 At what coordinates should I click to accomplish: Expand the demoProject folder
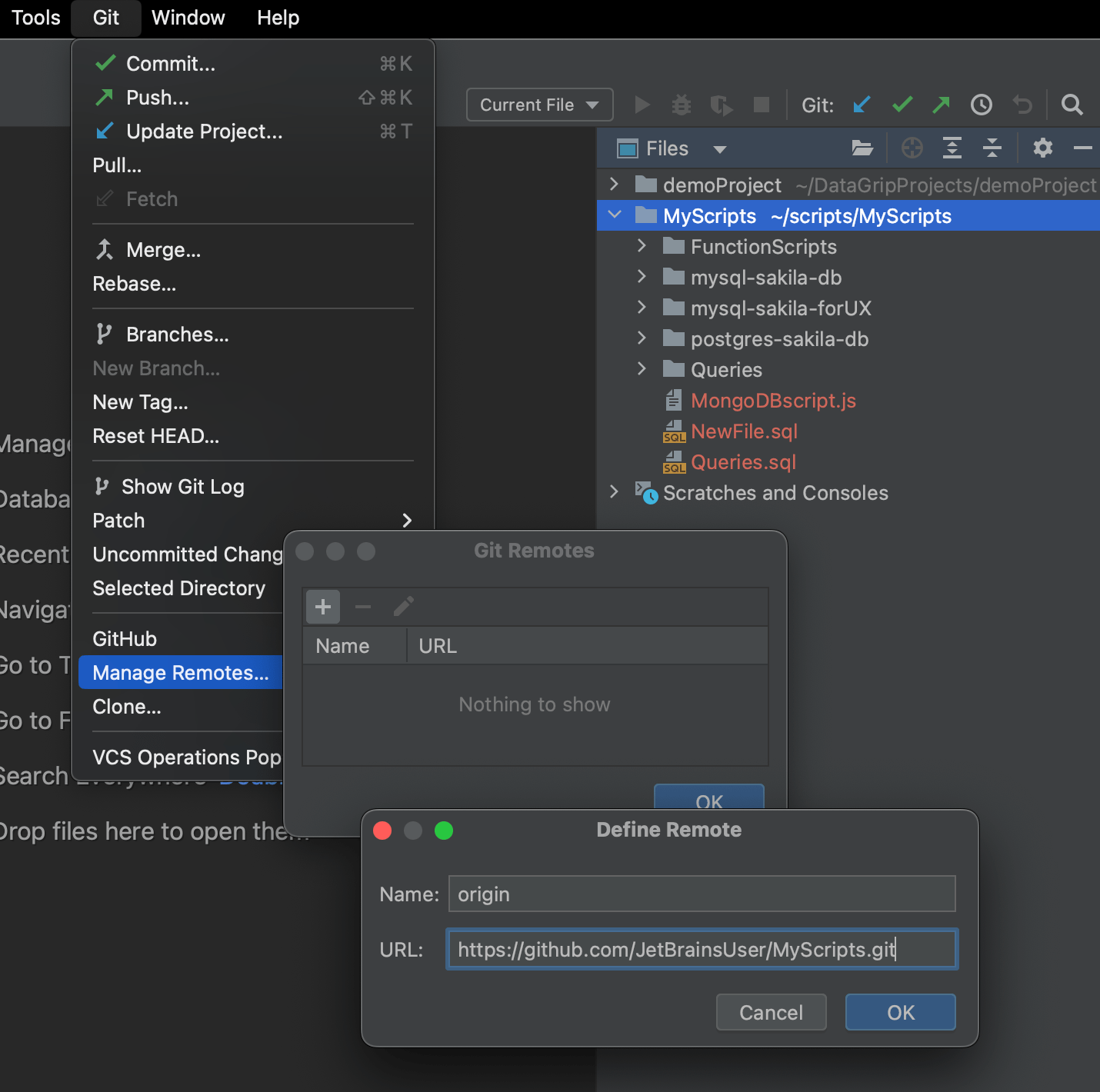(x=614, y=185)
